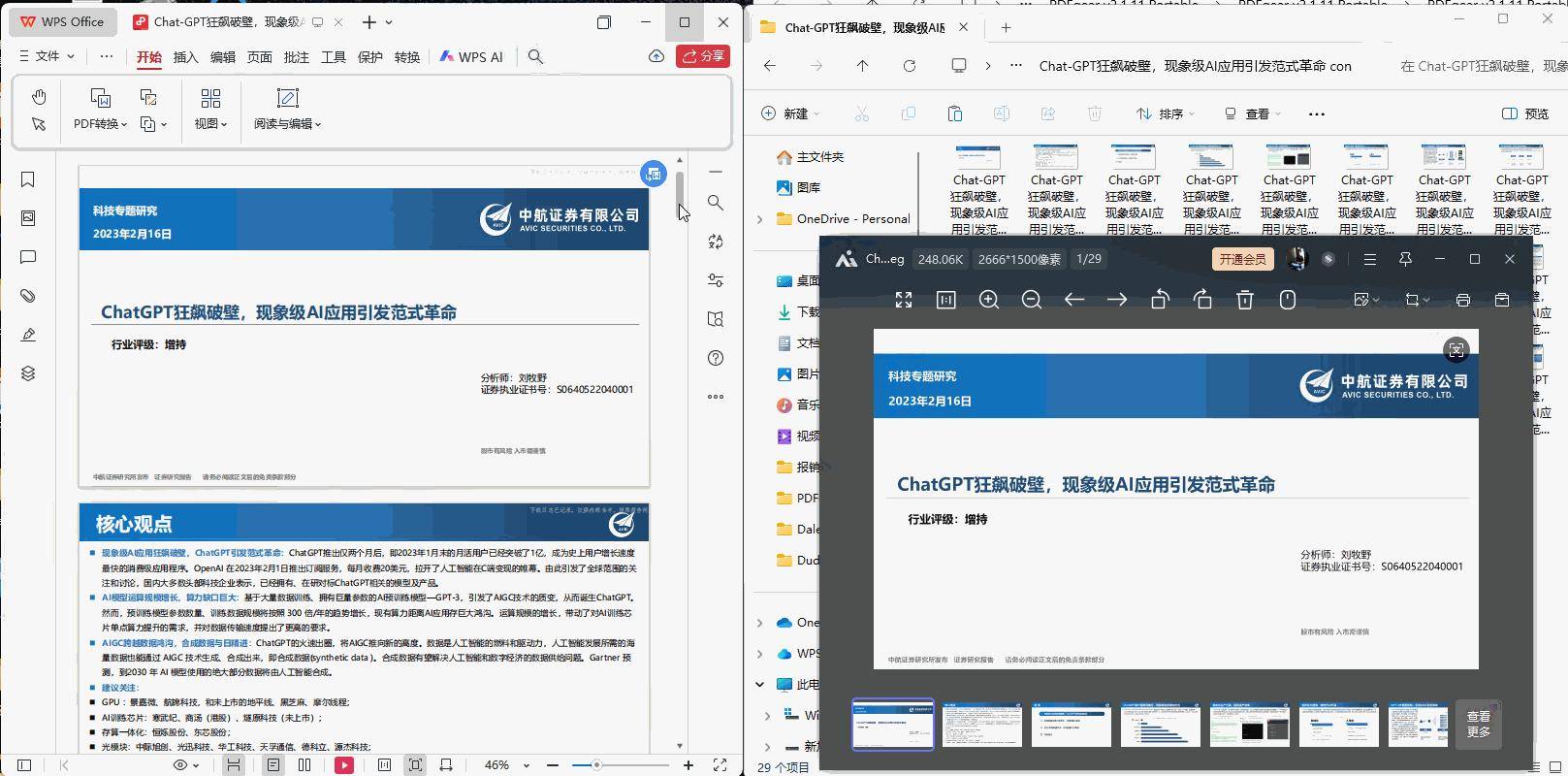Go to the next image in the viewer

1117,300
